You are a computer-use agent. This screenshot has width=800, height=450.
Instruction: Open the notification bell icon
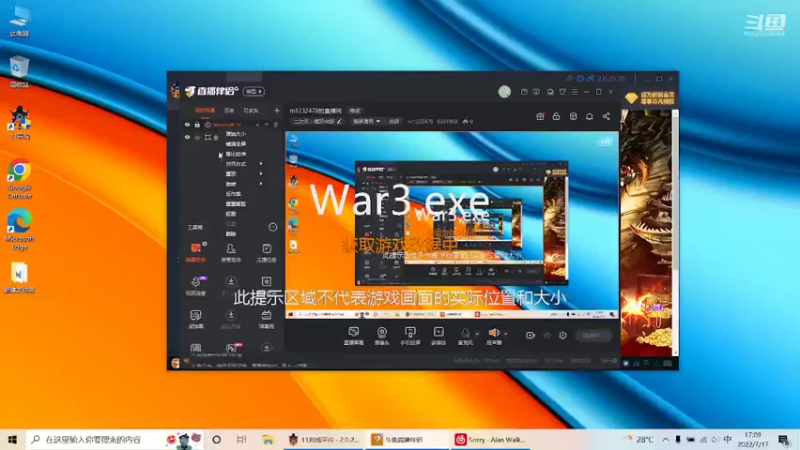[589, 116]
